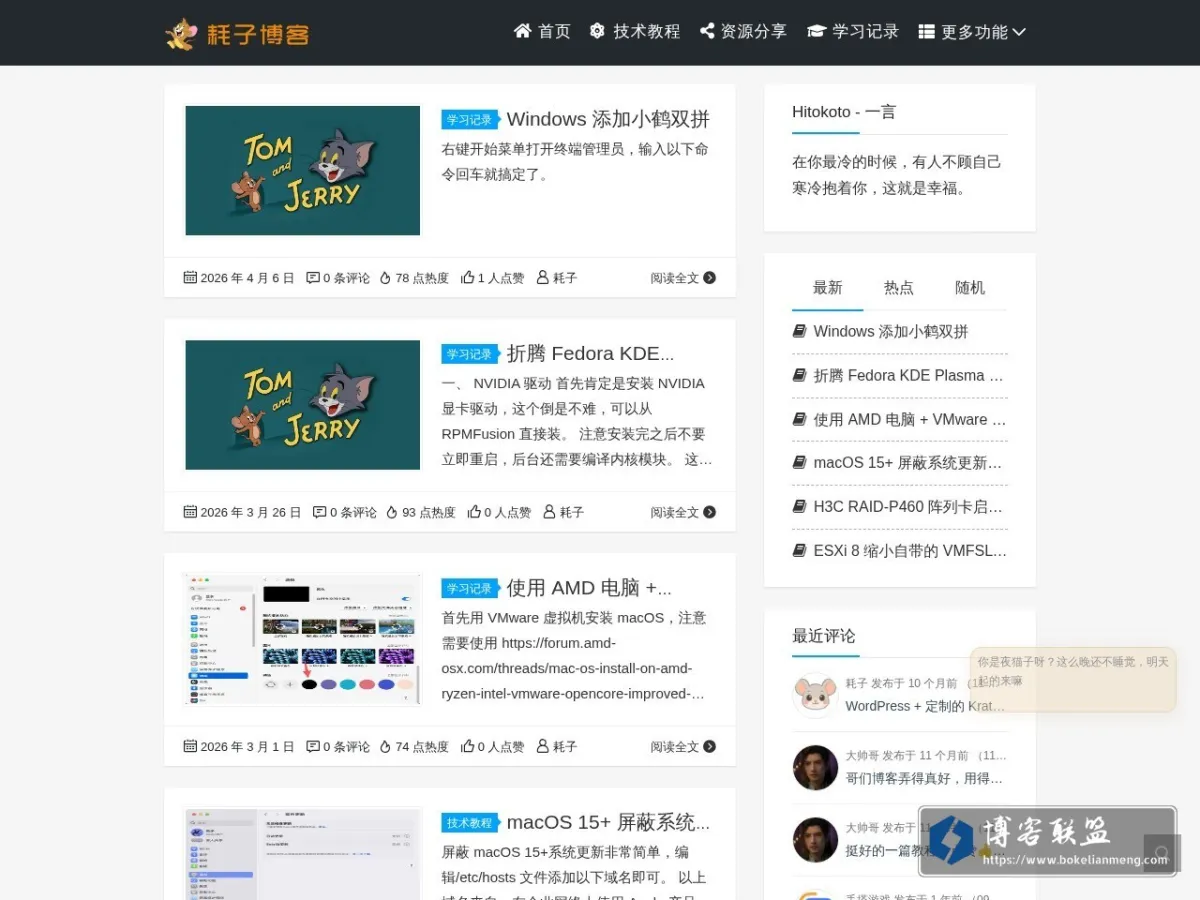
Task: Open 使用 AMD 电脑 post thumbnail
Action: tap(302, 639)
